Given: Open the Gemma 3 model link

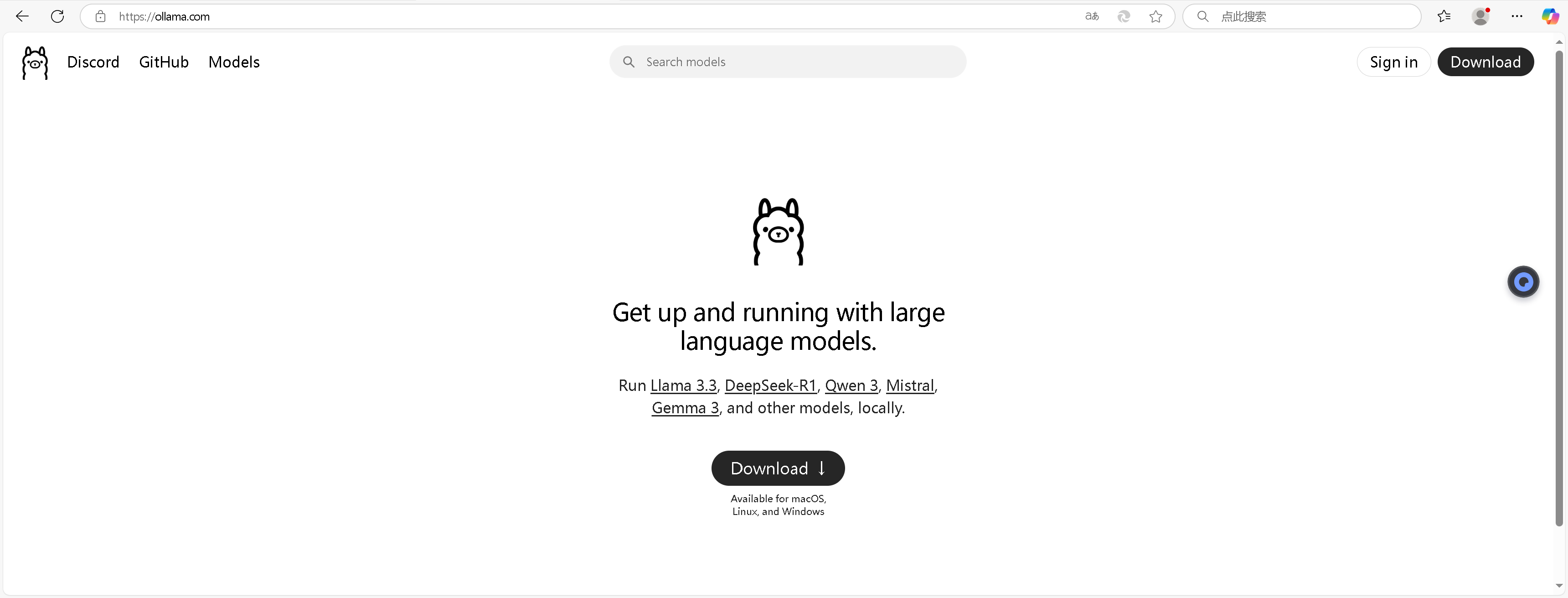Looking at the screenshot, I should tap(685, 408).
